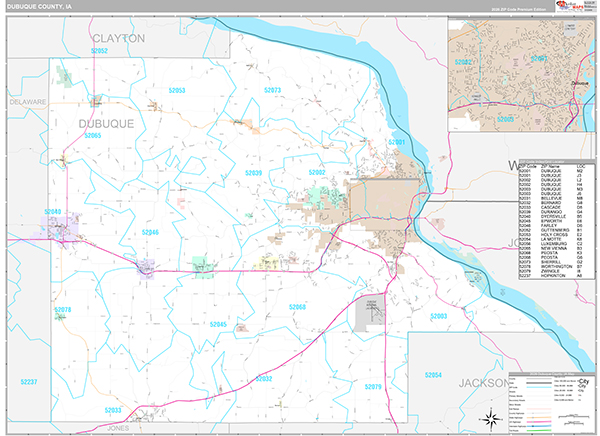This screenshot has height=436, width=600.
Task: Click ZIP code label 52073 on map
Action: 272,90
